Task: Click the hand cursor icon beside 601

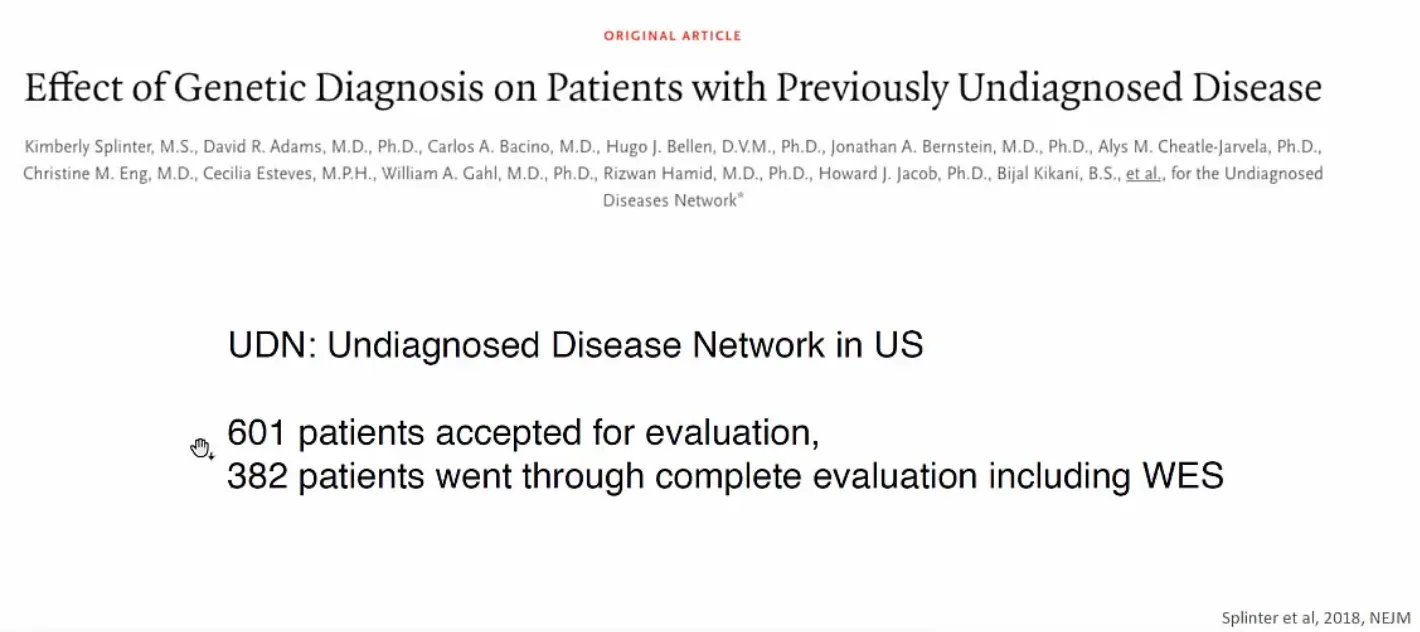Action: coord(202,449)
